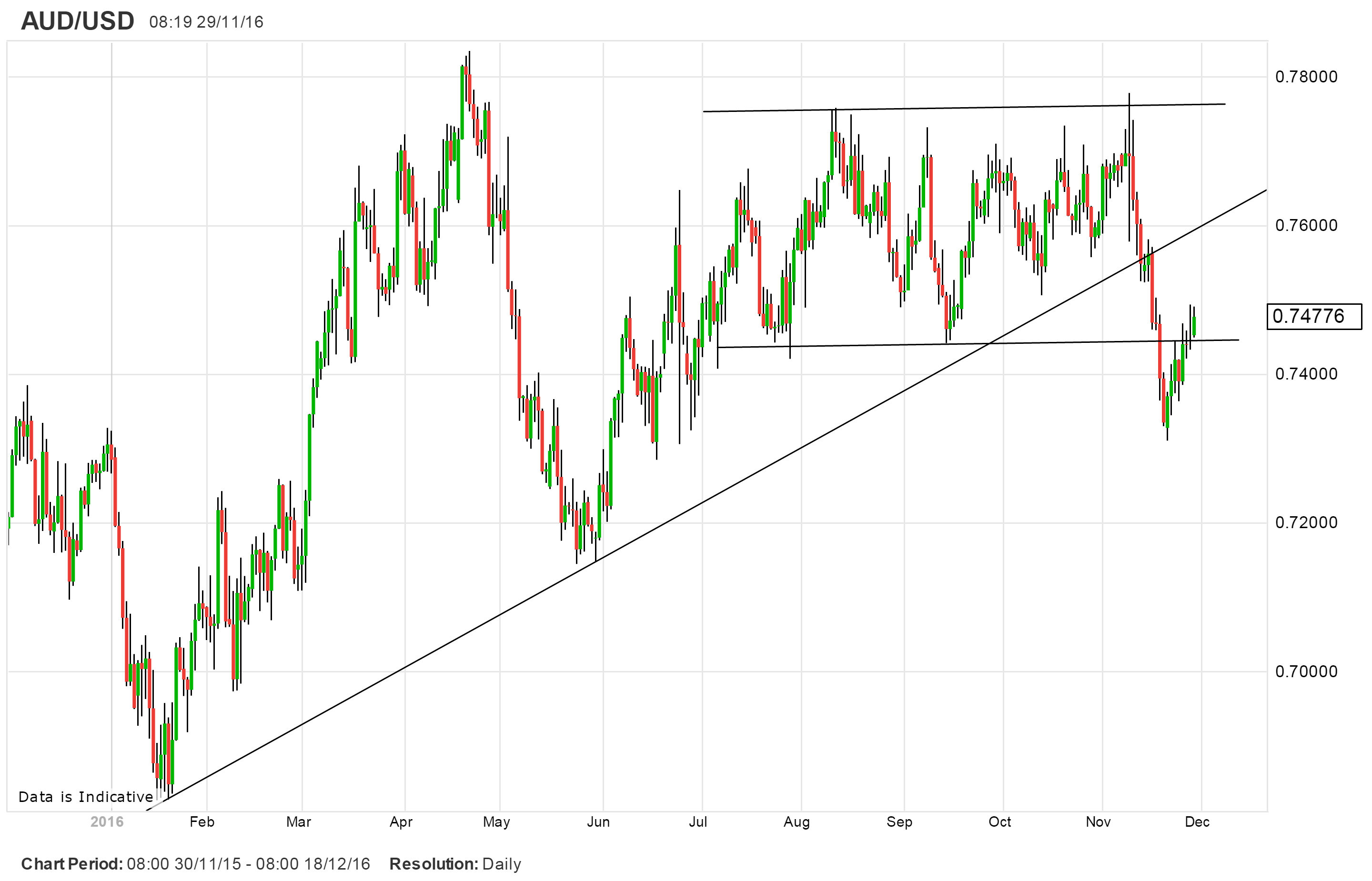Click the 0.78000 price axis label
The height and width of the screenshot is (881, 1372).
coord(1306,77)
